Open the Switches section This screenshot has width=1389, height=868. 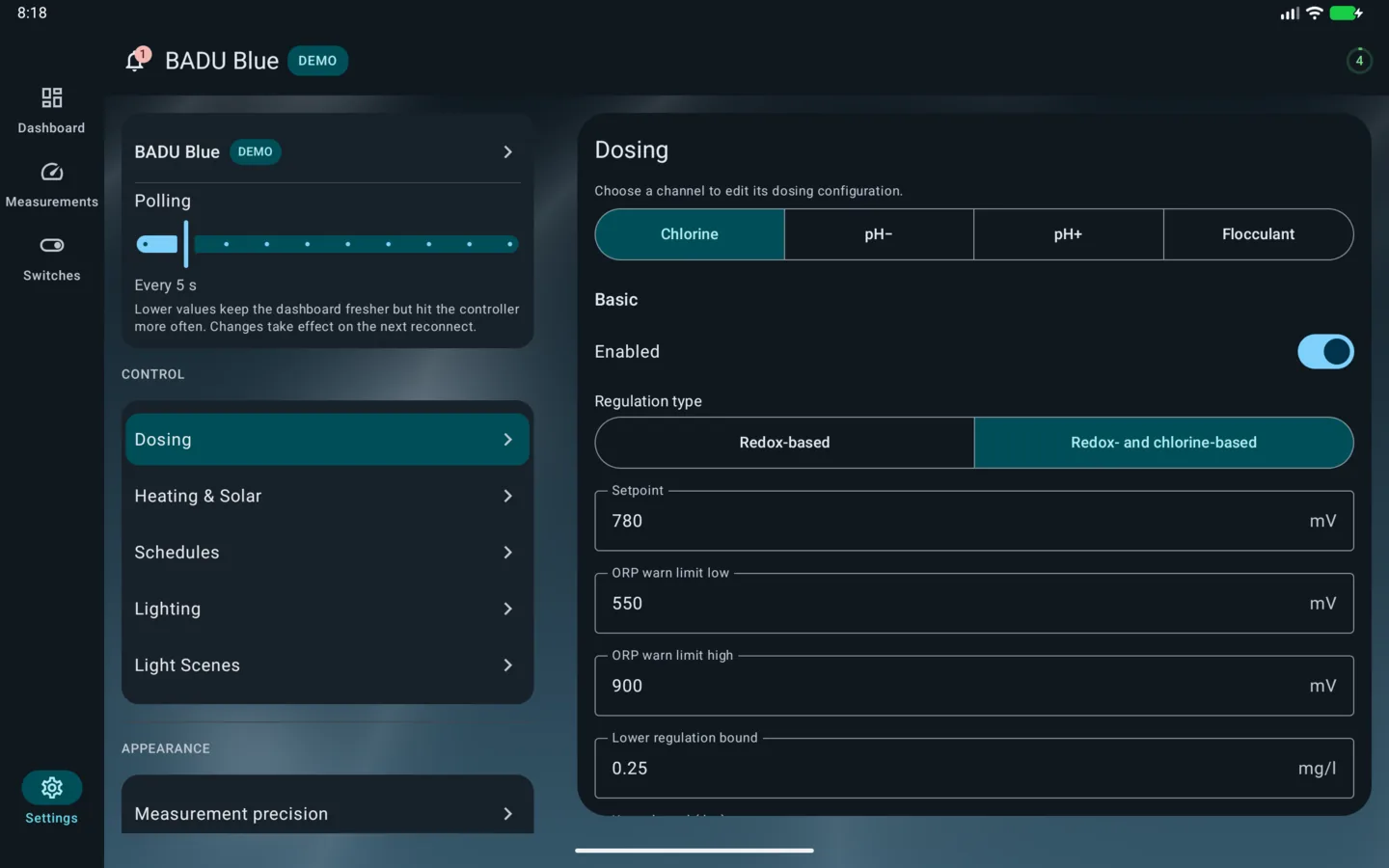51,259
